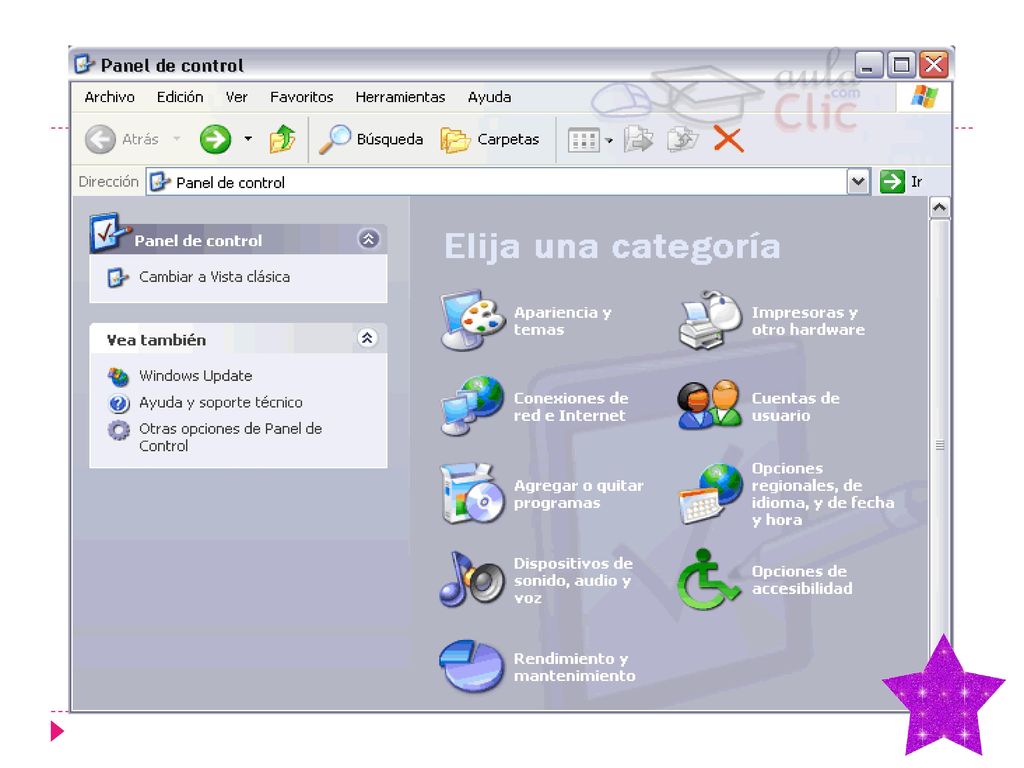Viewport: 1024px width, 768px height.
Task: Open the Herramientas menu
Action: click(x=400, y=97)
